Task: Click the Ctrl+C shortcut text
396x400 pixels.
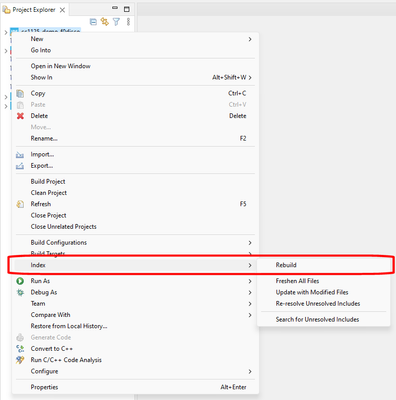Action: click(x=237, y=93)
